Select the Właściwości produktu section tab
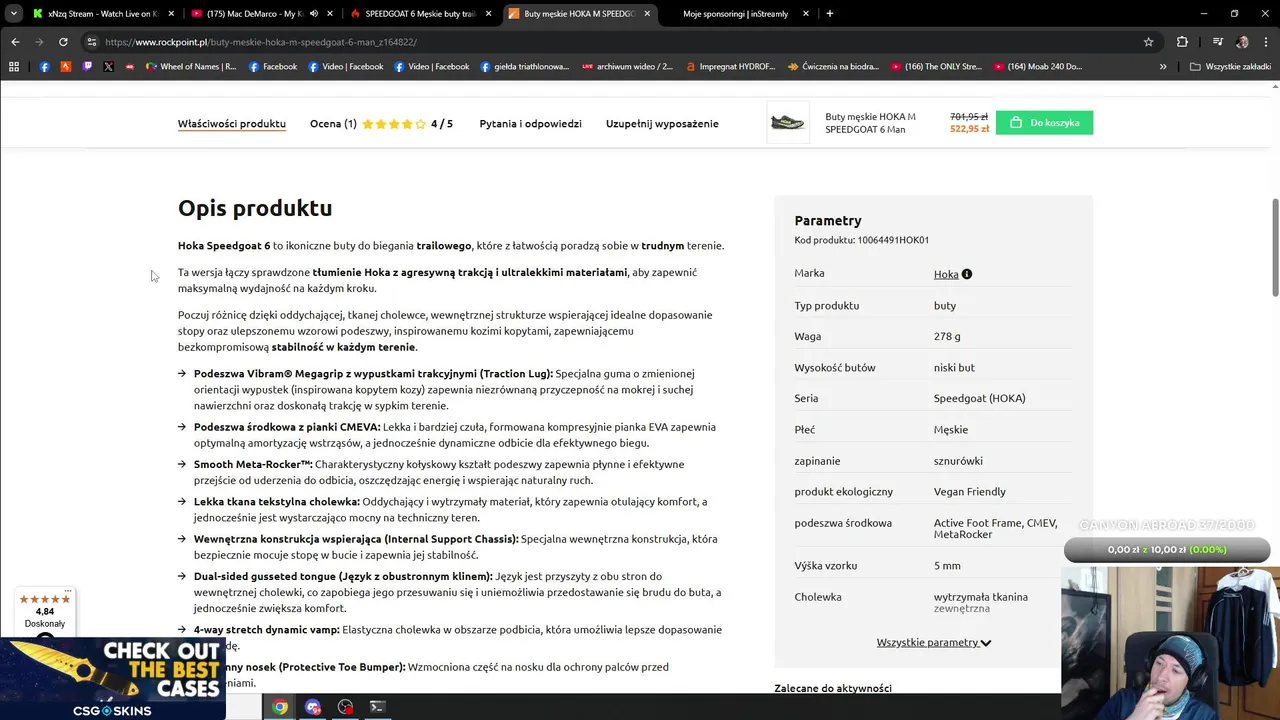 point(232,124)
